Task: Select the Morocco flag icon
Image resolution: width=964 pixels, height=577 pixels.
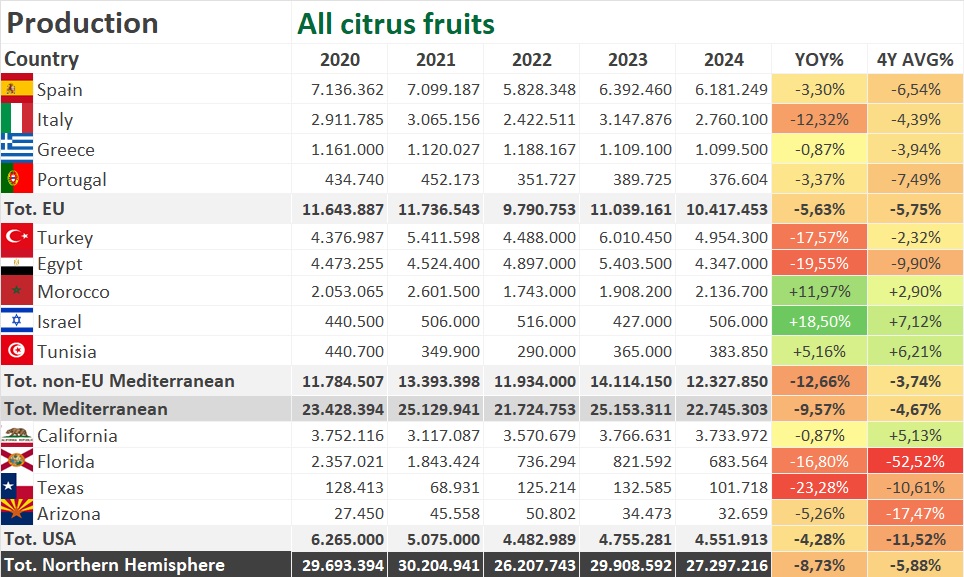Action: (17, 292)
